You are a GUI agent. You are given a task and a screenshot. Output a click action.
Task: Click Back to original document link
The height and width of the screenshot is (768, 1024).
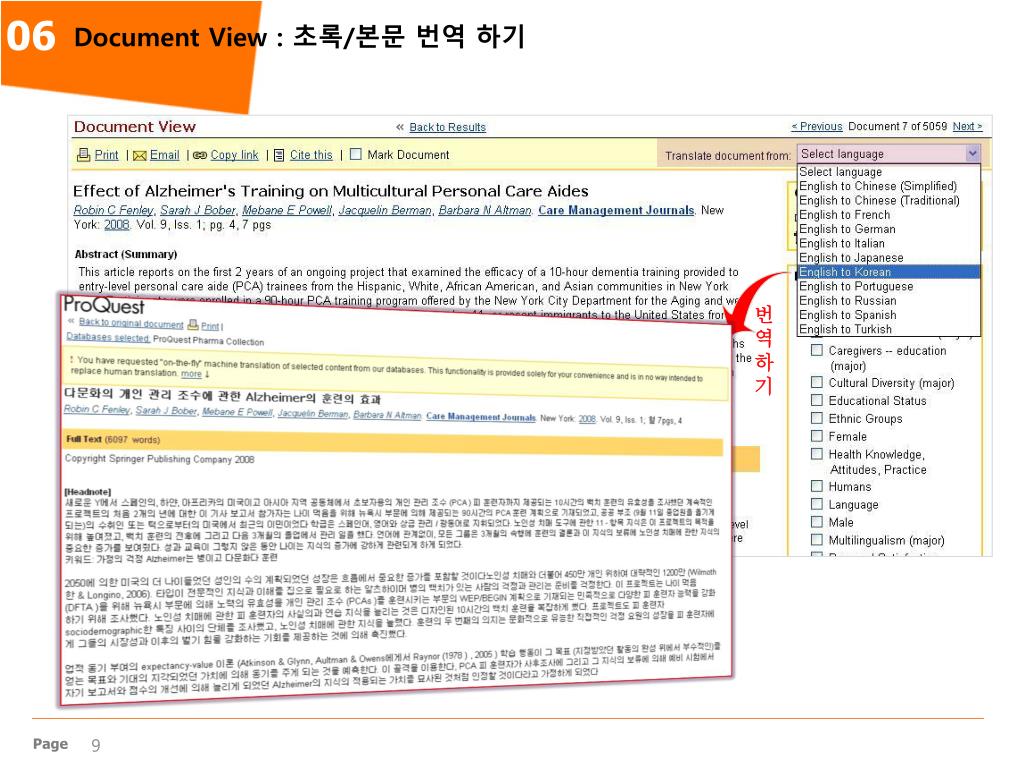pyautogui.click(x=131, y=323)
